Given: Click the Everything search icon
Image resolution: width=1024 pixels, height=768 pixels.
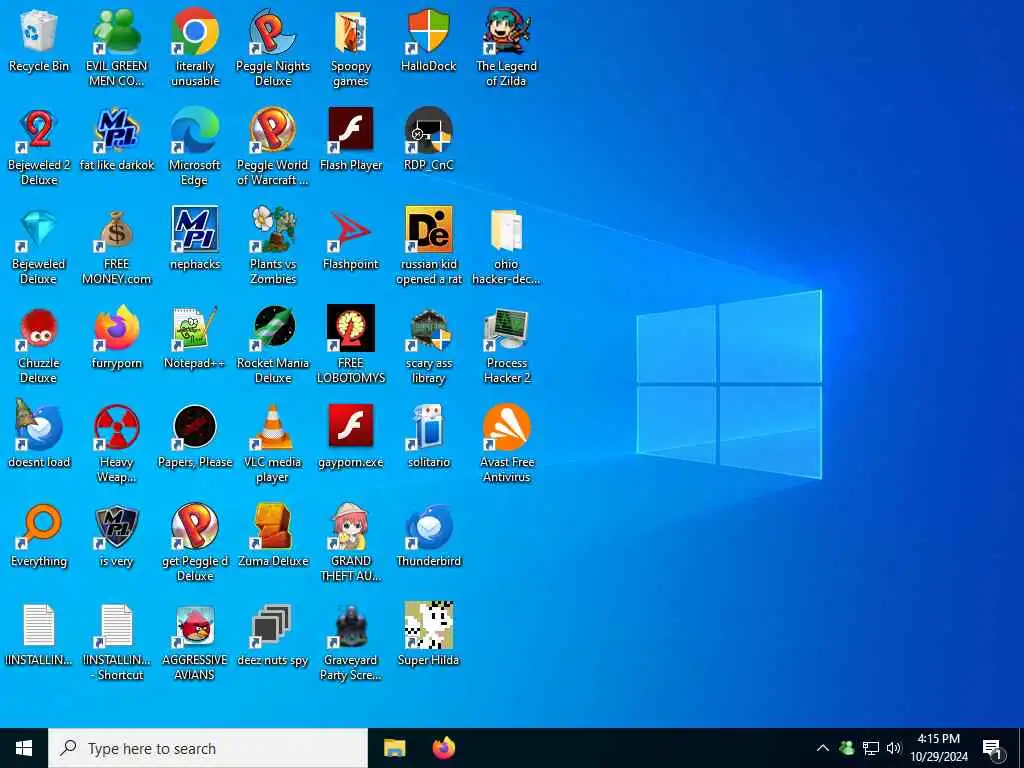Looking at the screenshot, I should [x=39, y=526].
